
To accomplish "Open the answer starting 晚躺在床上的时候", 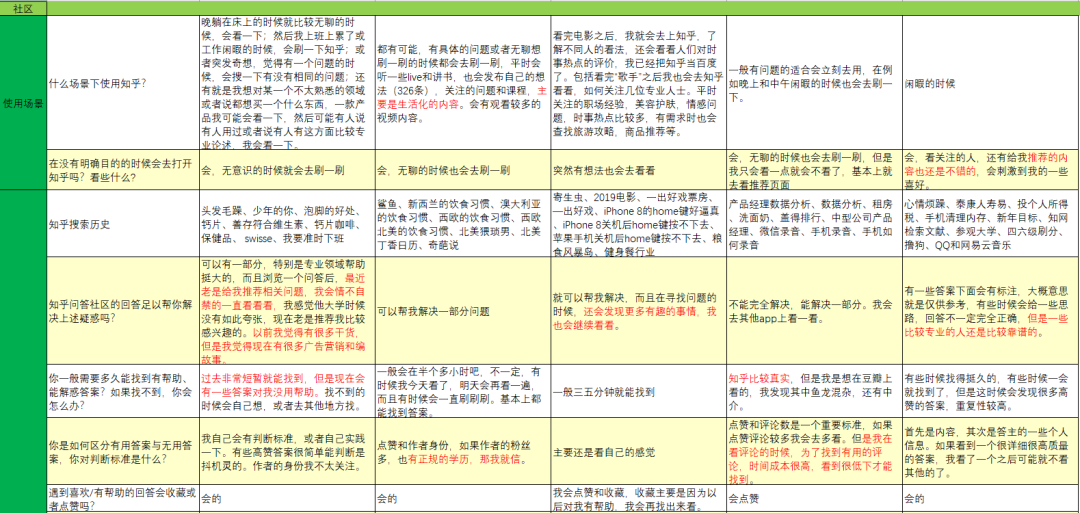I will [287, 83].
